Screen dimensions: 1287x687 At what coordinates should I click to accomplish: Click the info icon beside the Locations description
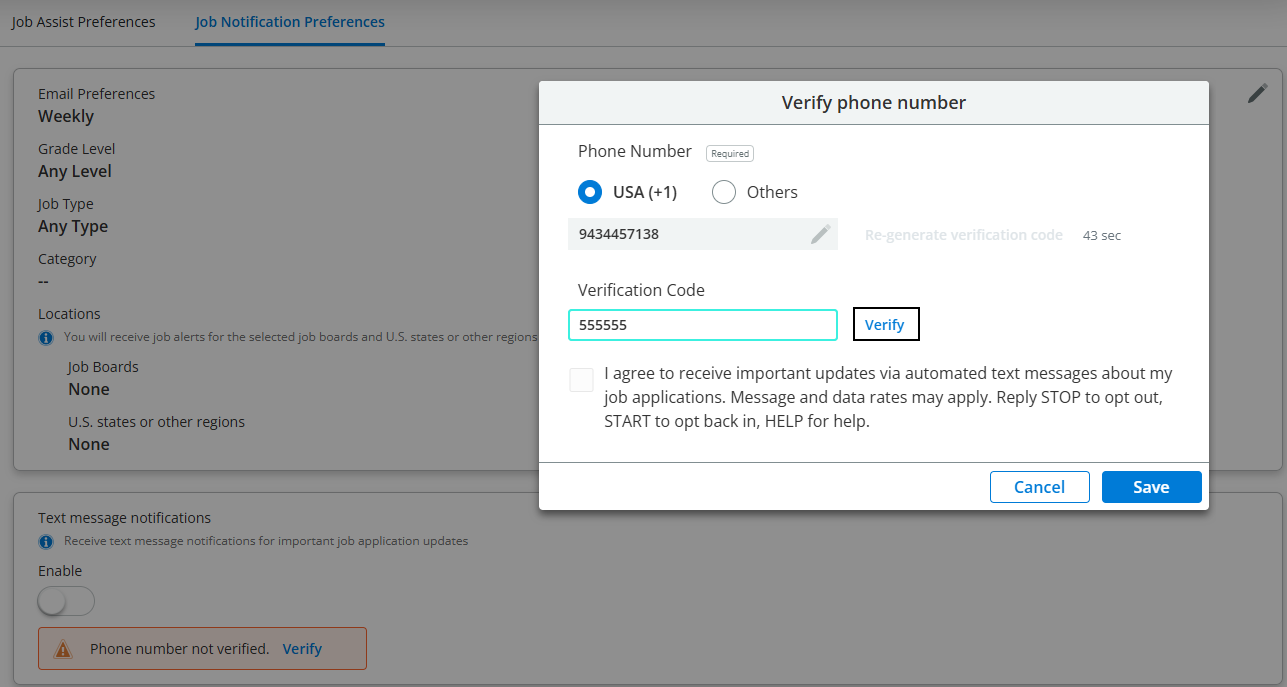click(46, 338)
